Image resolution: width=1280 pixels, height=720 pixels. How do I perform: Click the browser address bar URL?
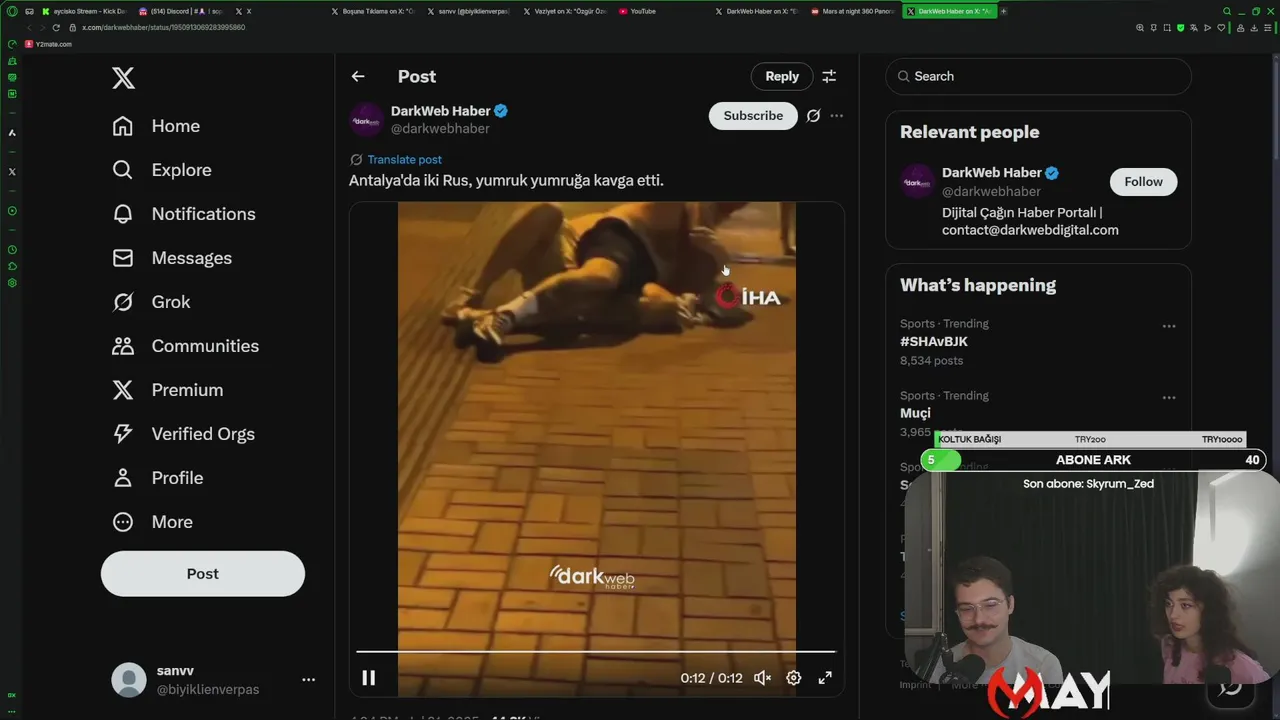163,27
